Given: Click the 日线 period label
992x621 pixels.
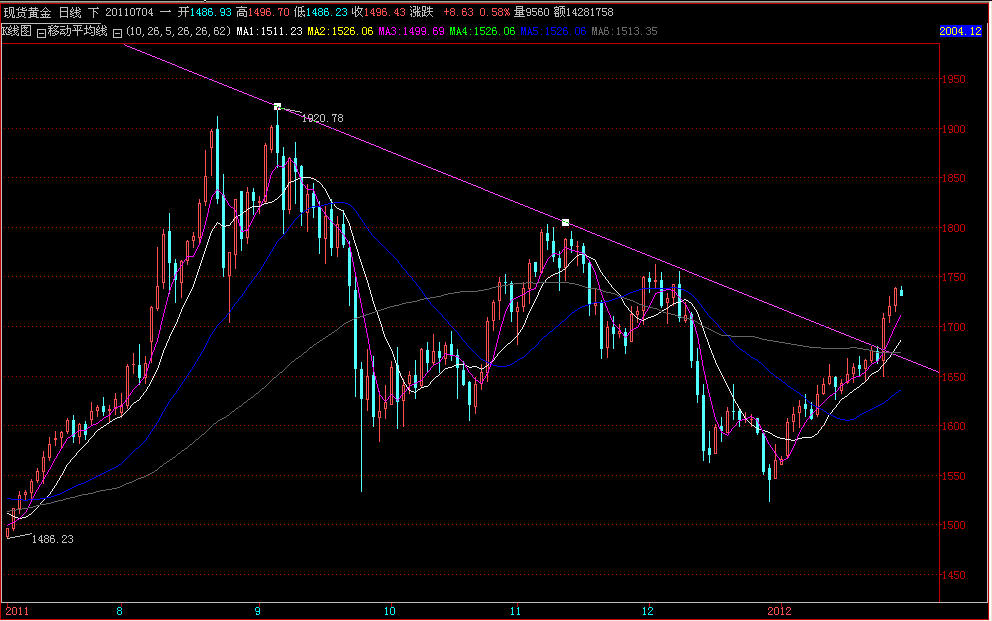Looking at the screenshot, I should (70, 12).
